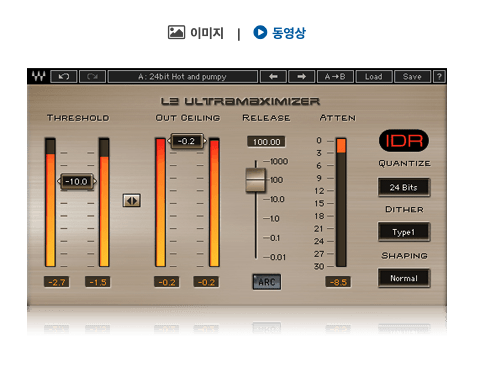Open the Load menu

coord(373,77)
